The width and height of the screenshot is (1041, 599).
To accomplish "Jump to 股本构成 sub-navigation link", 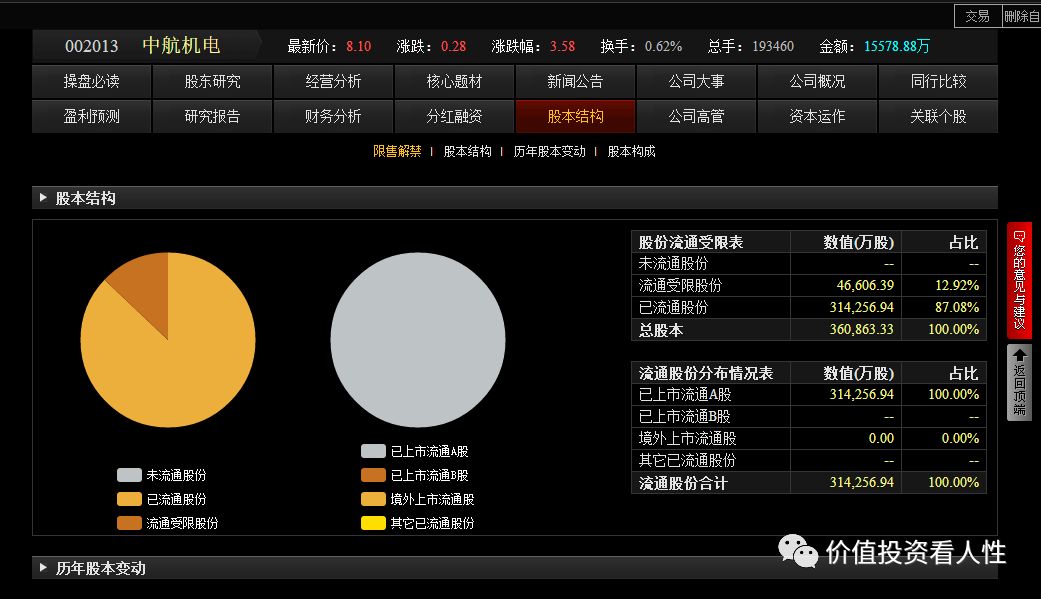I will [x=631, y=151].
